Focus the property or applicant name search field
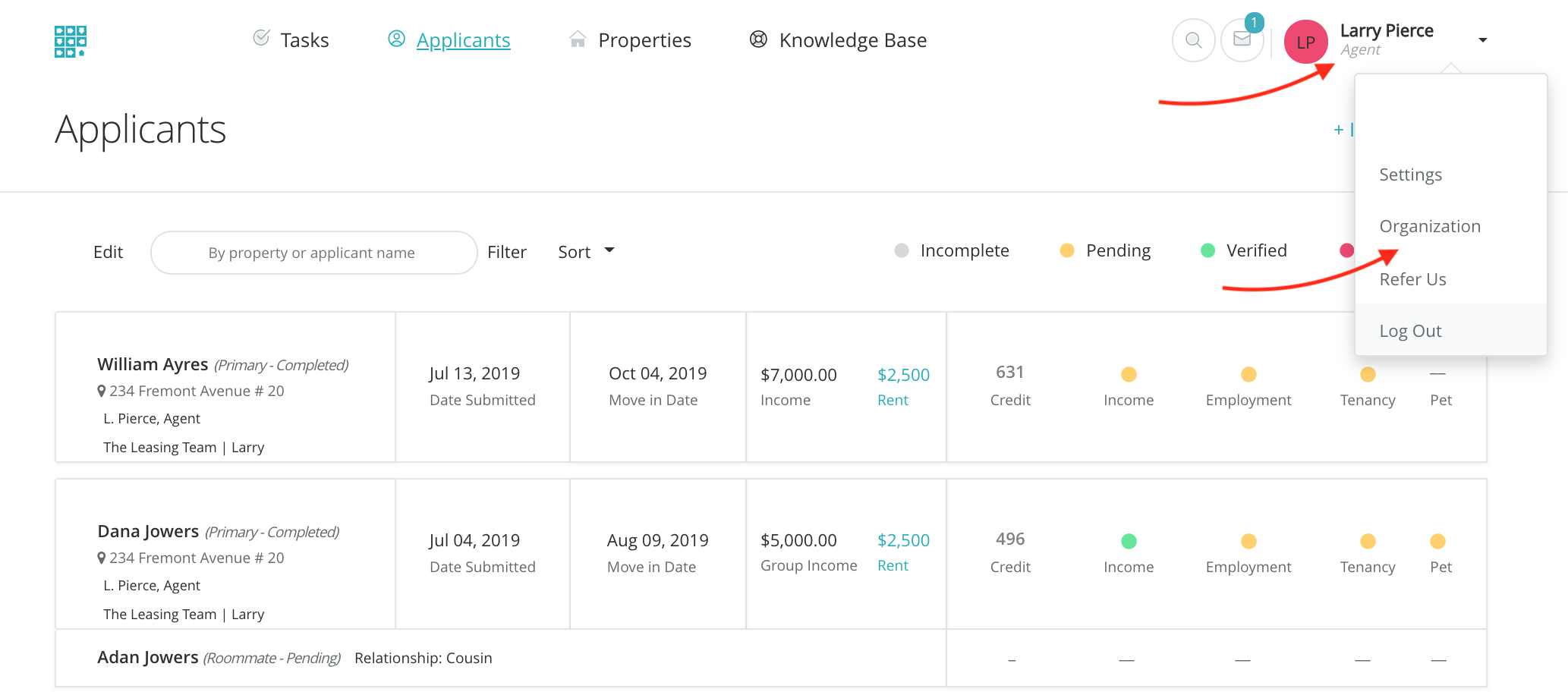The width and height of the screenshot is (1568, 692). (x=313, y=253)
